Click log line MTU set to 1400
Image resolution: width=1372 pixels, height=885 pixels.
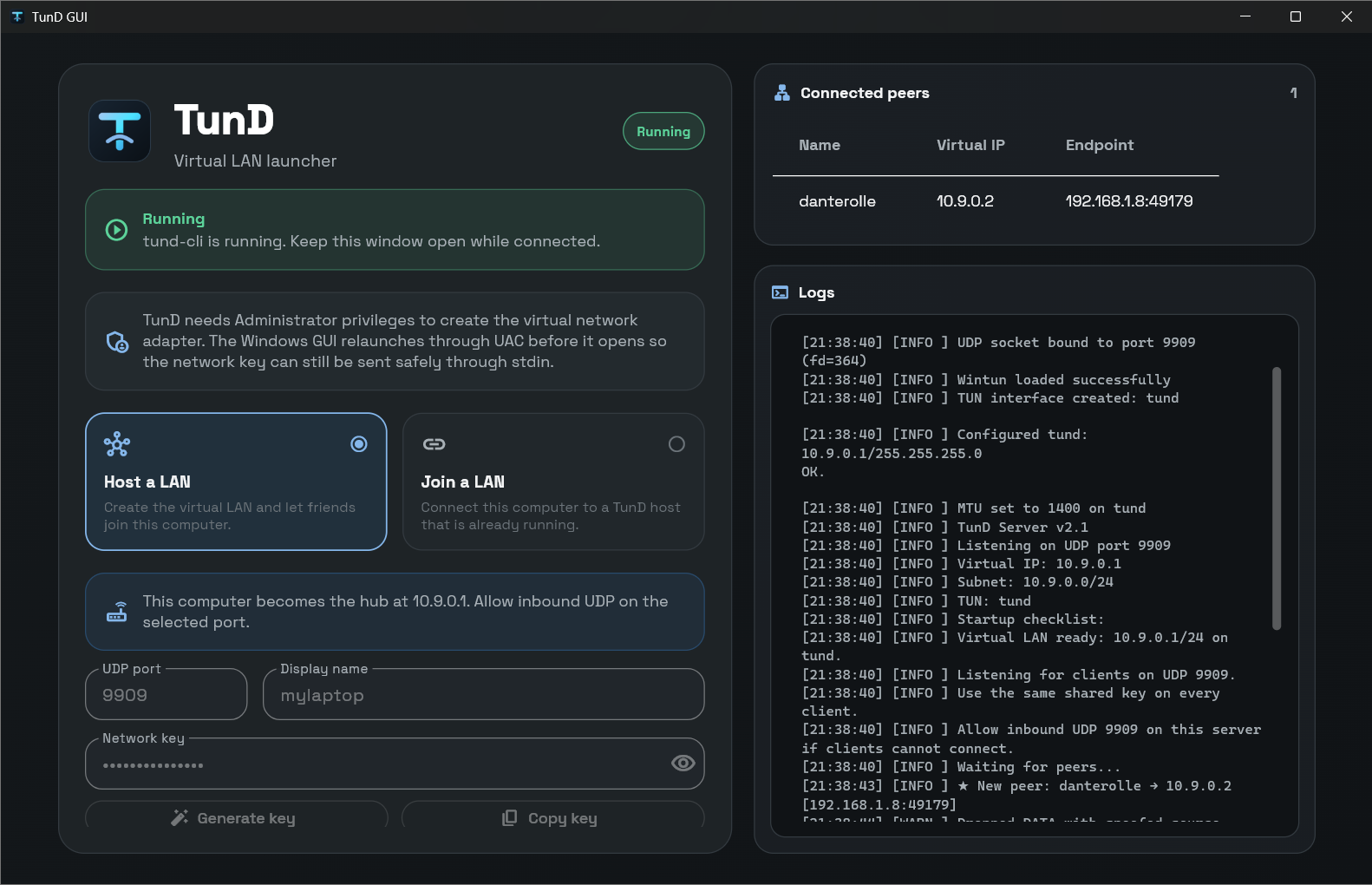(x=974, y=508)
